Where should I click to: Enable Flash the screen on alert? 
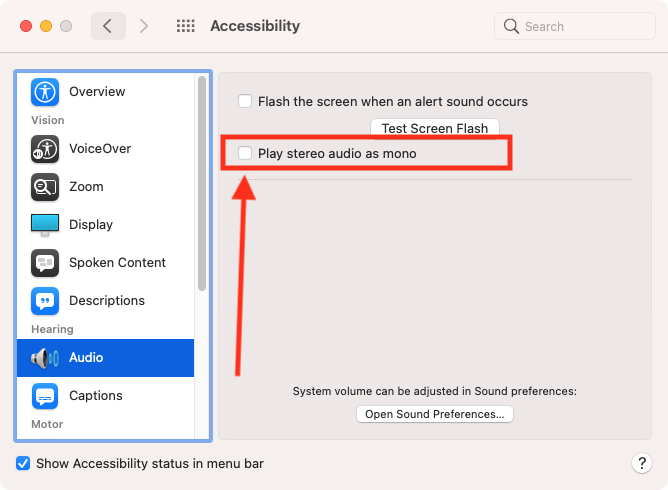[245, 101]
